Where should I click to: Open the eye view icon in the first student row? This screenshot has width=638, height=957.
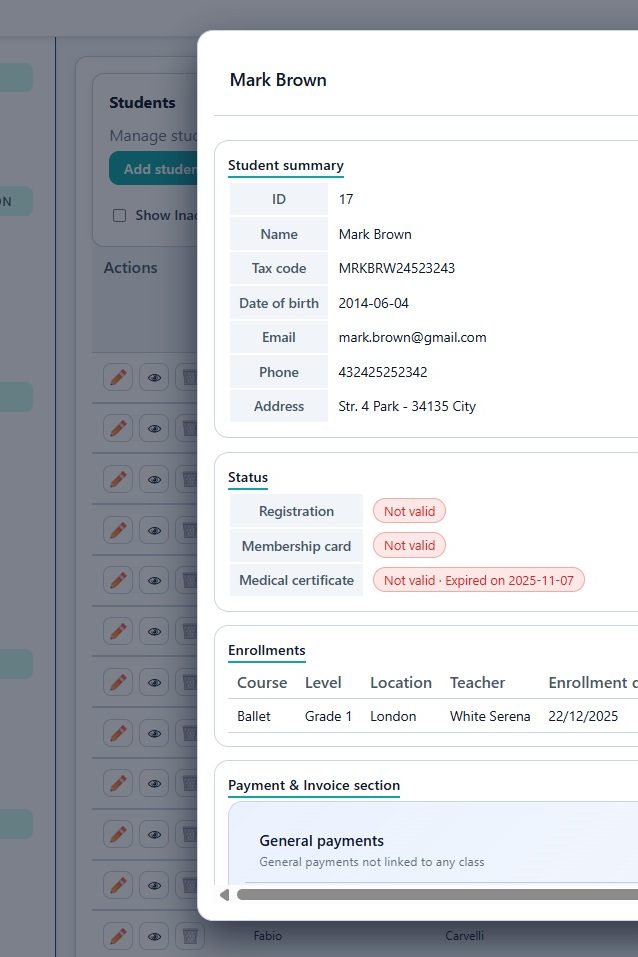pyautogui.click(x=154, y=377)
